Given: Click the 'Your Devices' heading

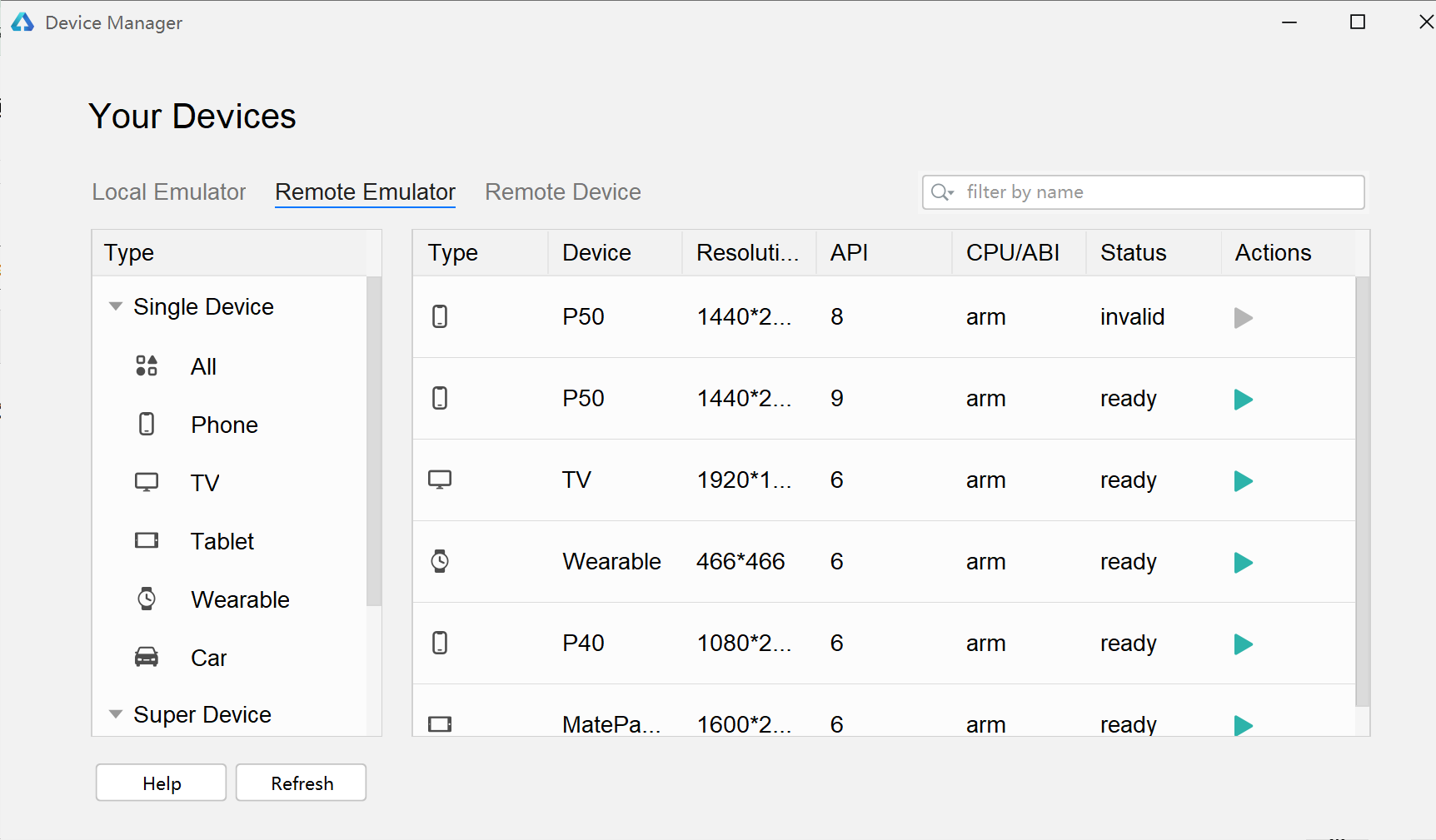Looking at the screenshot, I should 192,116.
